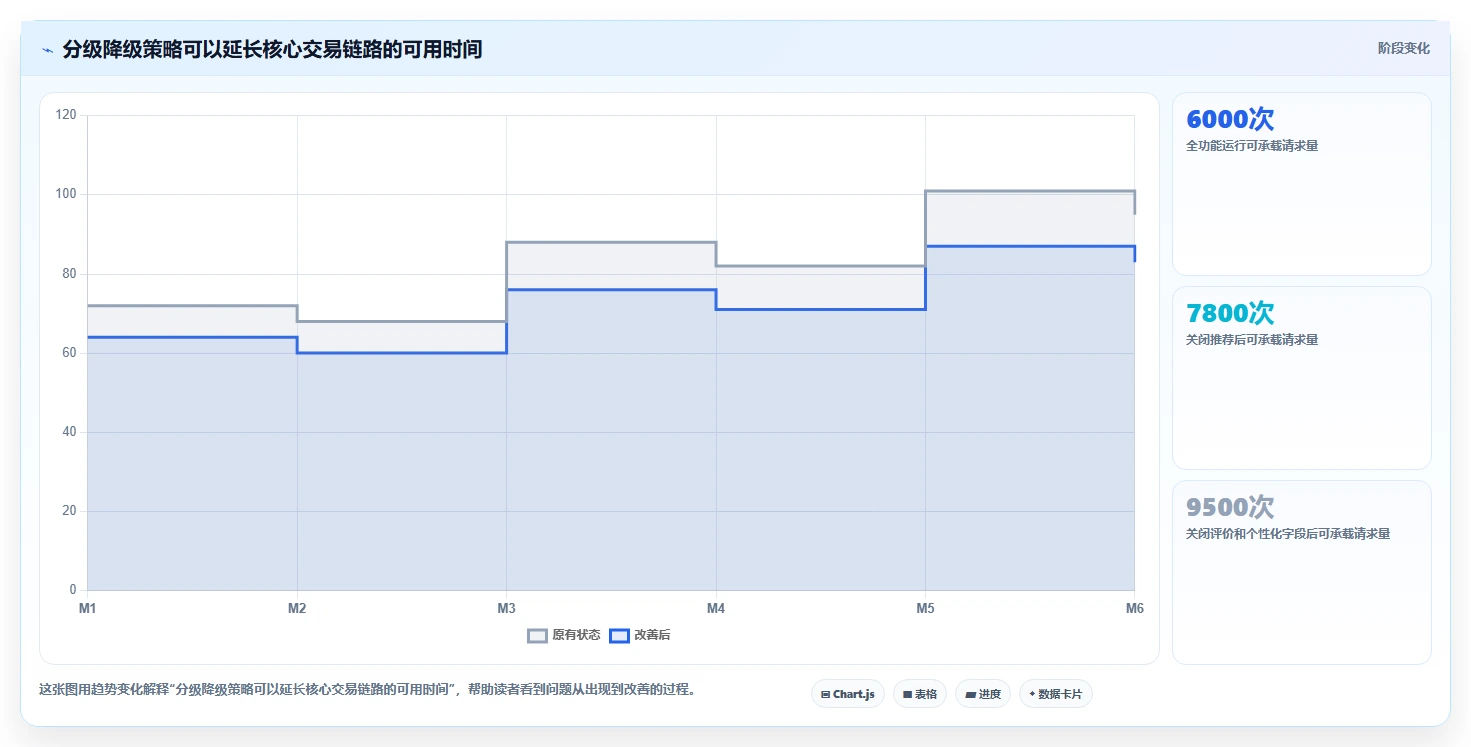This screenshot has height=747, width=1471.
Task: Click the 60 y-axis value
Action: [69, 352]
